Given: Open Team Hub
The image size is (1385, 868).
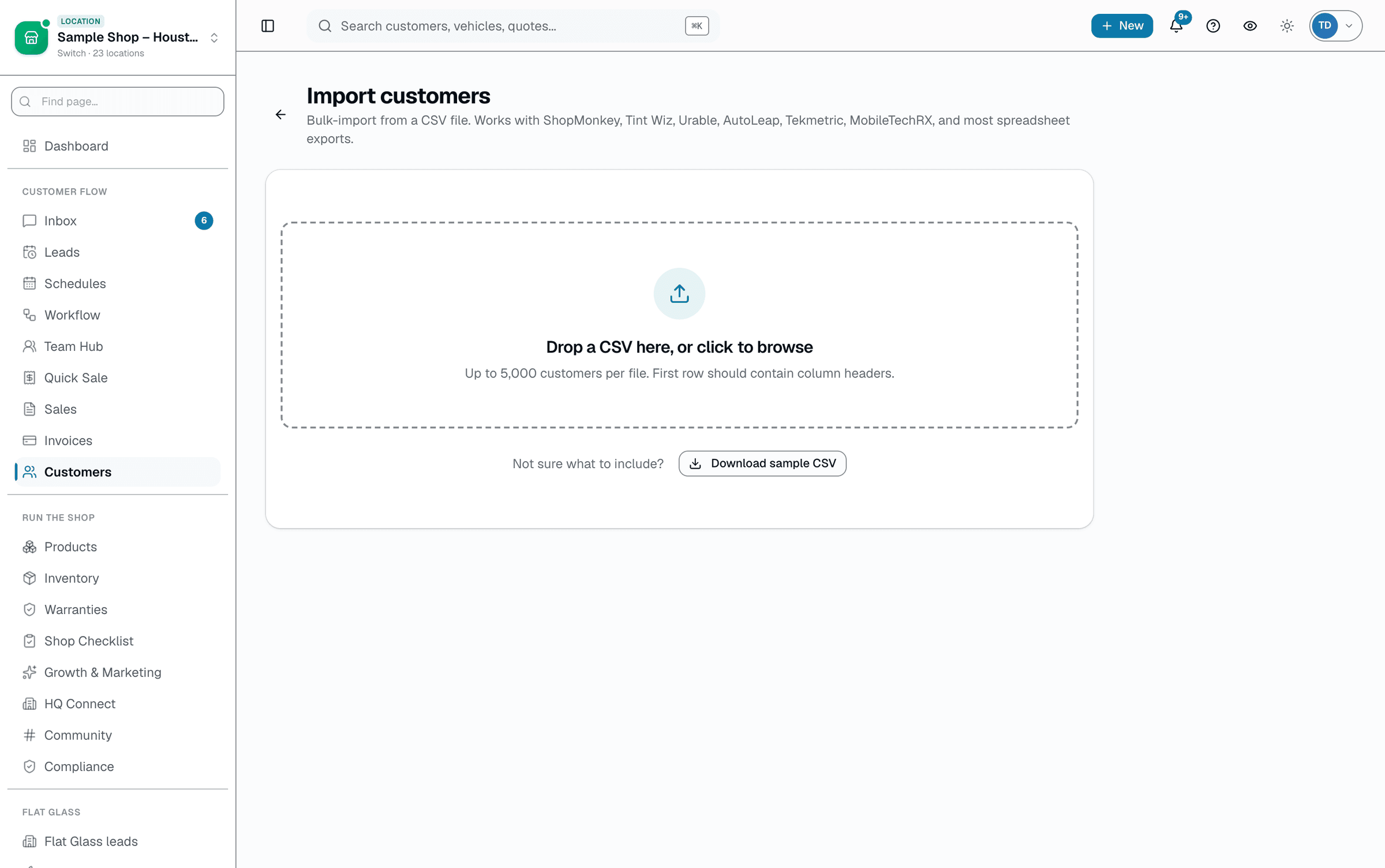Looking at the screenshot, I should point(118,346).
